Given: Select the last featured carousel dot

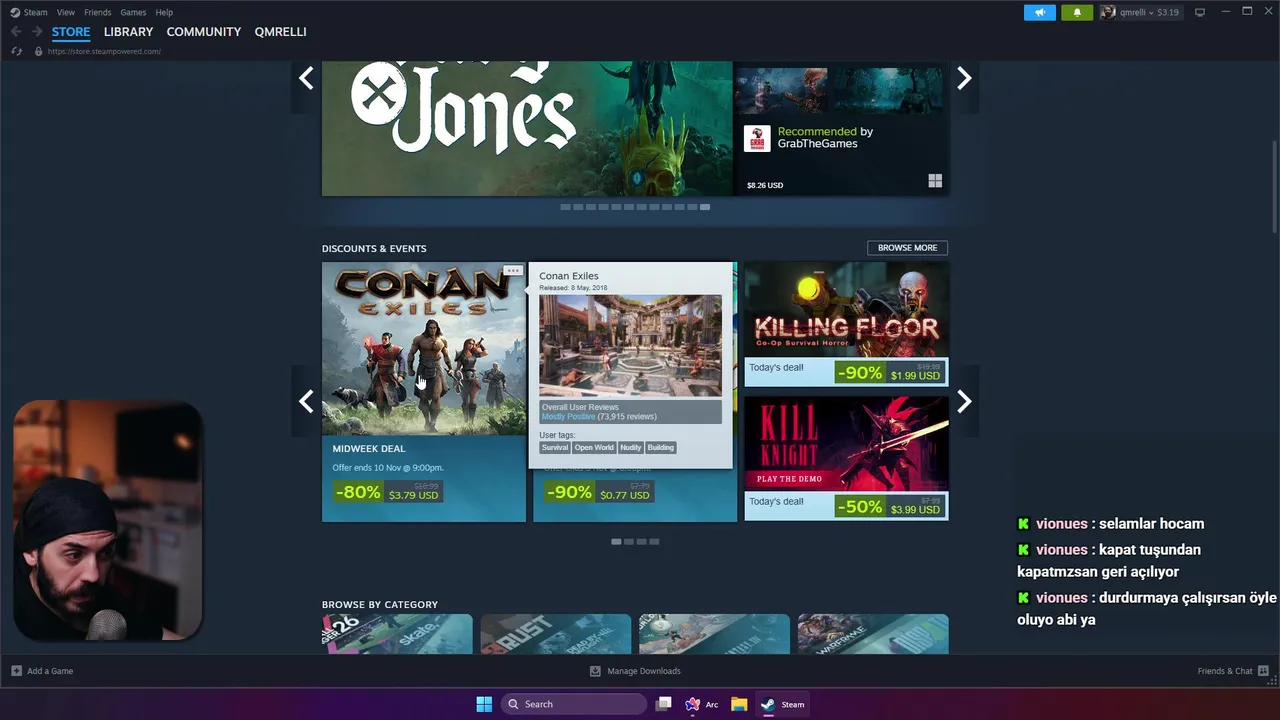Looking at the screenshot, I should 705,207.
